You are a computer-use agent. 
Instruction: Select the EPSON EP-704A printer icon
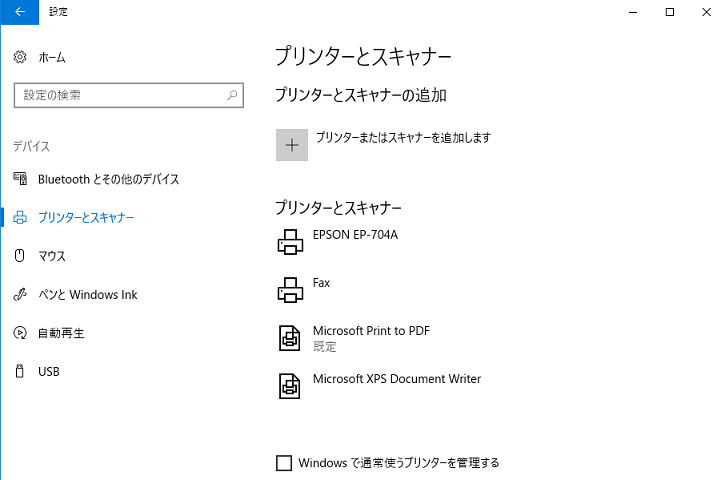tap(290, 242)
